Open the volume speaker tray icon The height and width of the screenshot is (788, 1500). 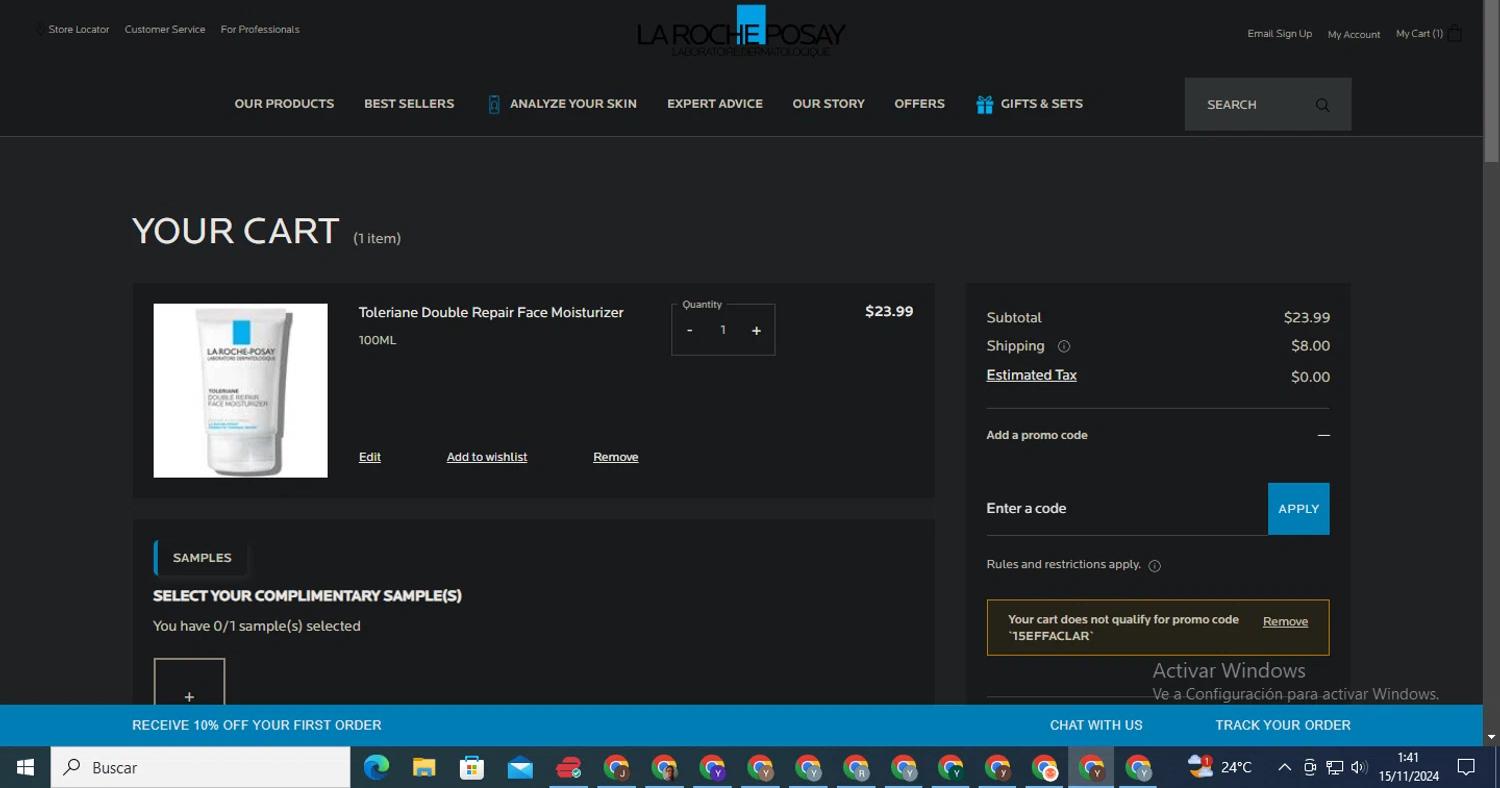(x=1358, y=767)
